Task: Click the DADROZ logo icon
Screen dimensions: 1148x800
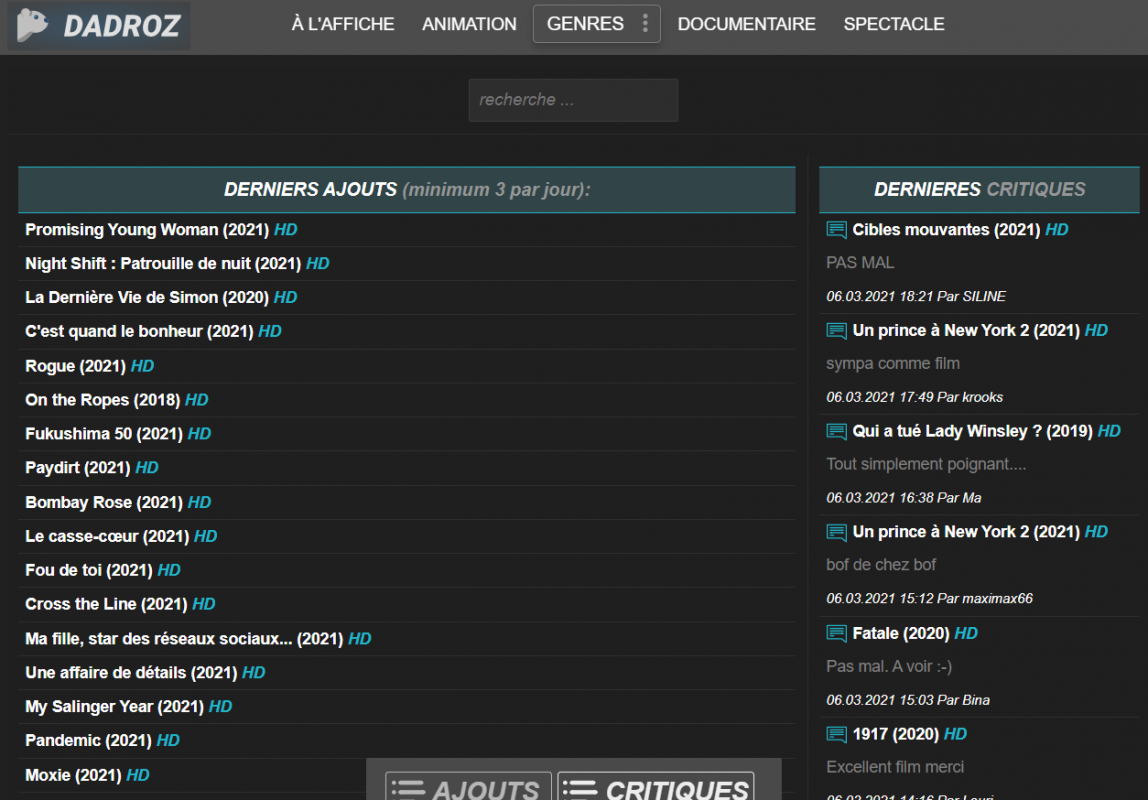Action: tap(32, 25)
